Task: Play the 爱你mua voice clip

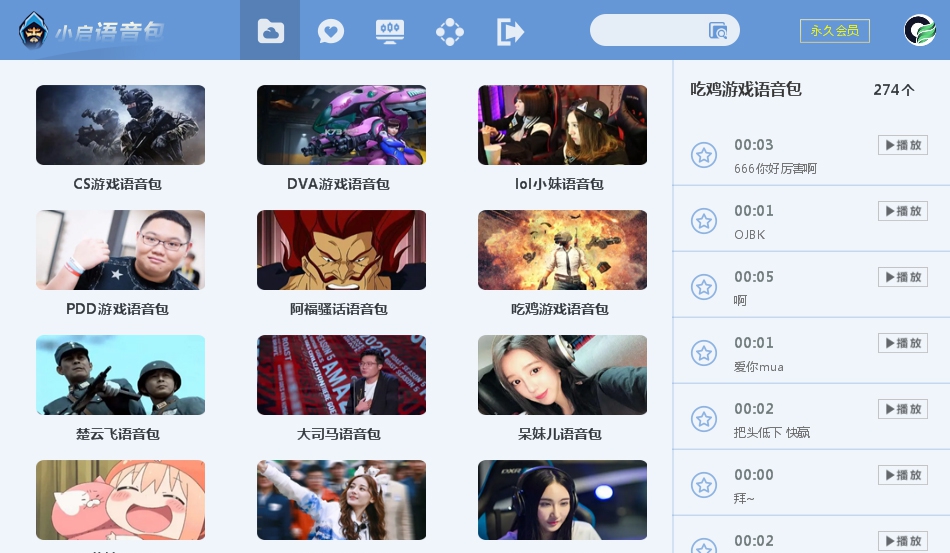Action: coord(903,343)
